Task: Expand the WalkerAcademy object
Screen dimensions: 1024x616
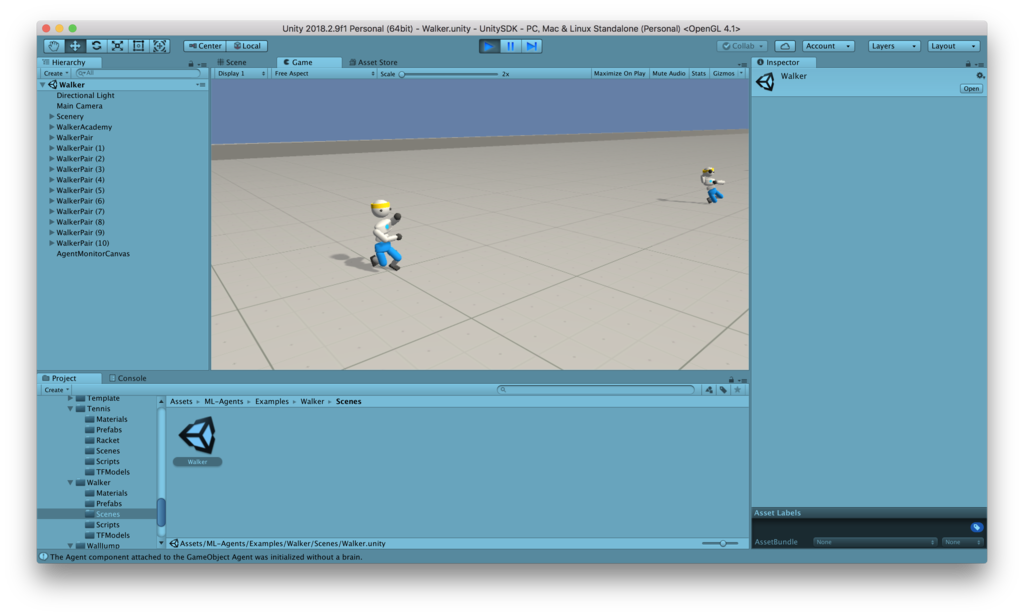Action: 52,127
